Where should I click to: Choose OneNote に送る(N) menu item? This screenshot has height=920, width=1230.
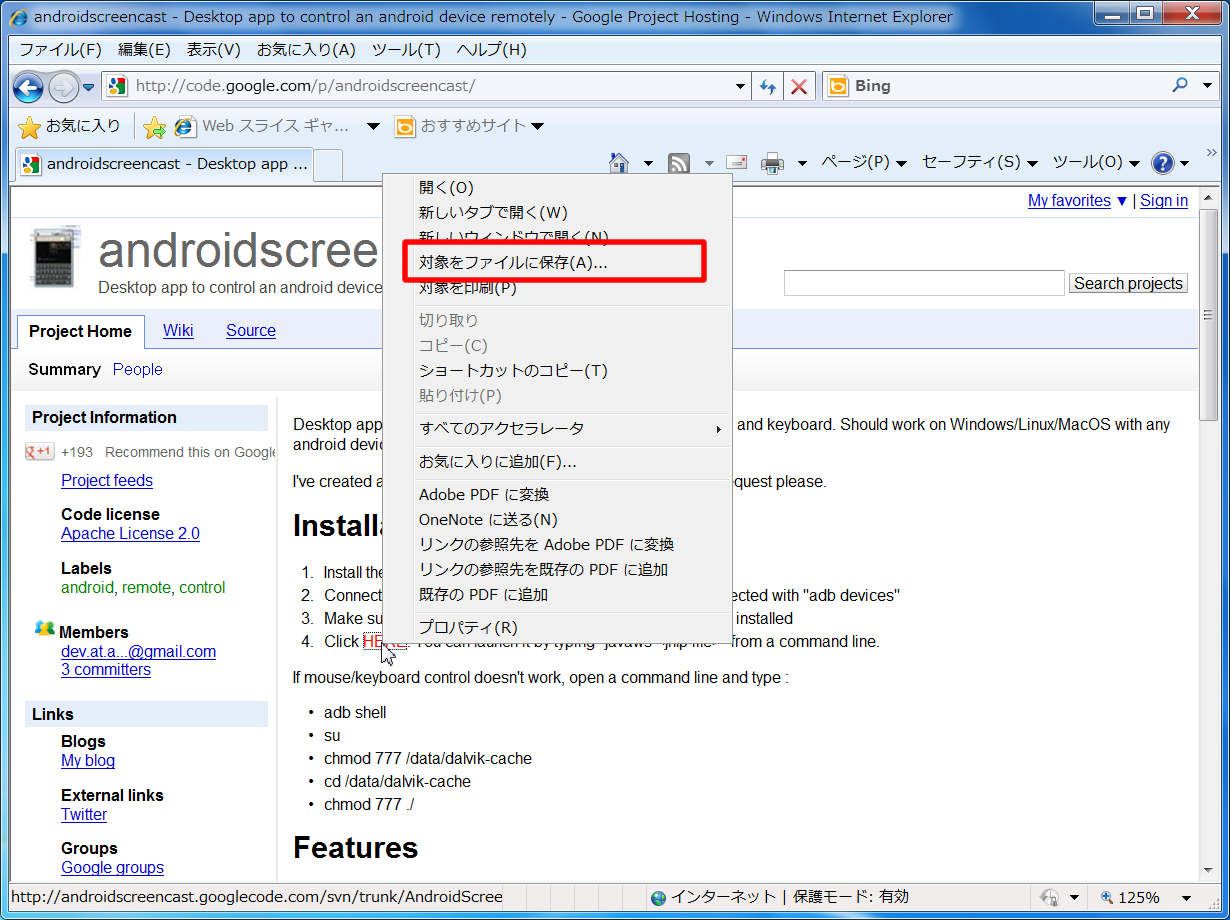point(558,520)
